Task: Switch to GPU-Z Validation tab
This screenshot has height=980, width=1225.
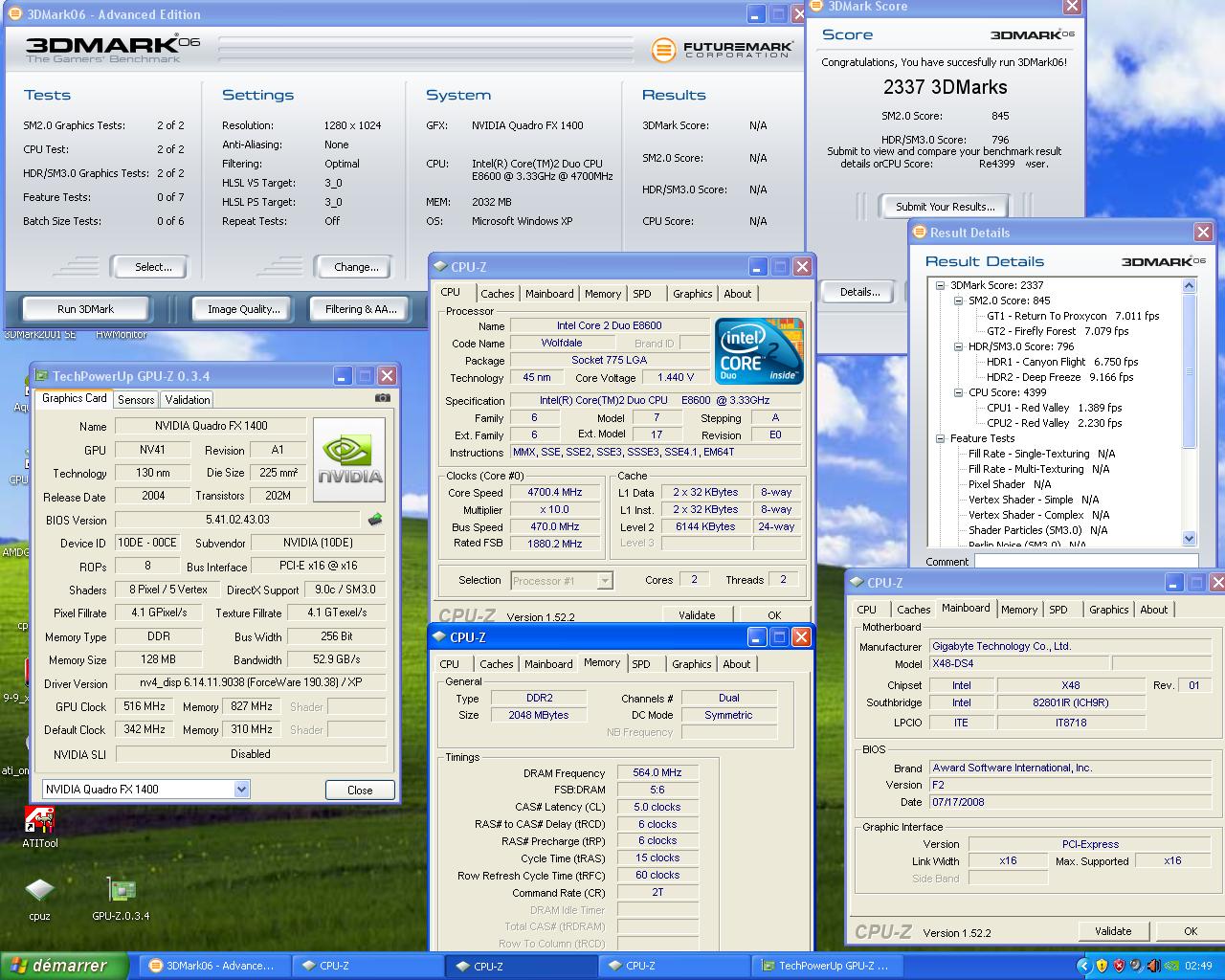Action: tap(187, 400)
